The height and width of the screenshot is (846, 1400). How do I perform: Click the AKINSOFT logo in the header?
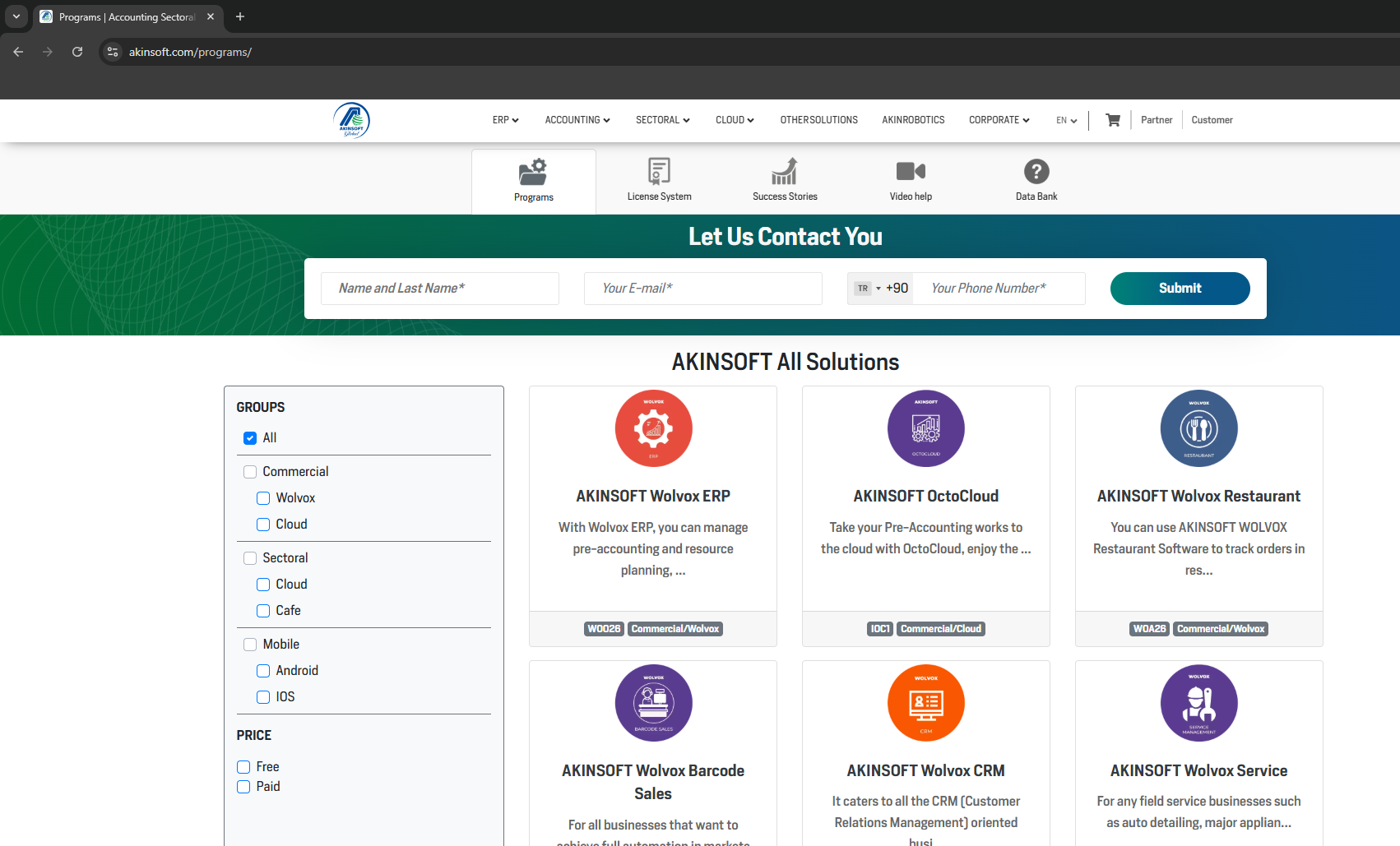click(x=351, y=120)
